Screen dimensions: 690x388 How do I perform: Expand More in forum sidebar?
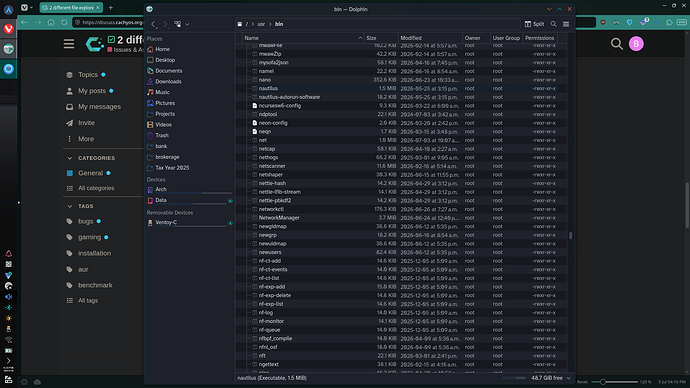point(86,139)
